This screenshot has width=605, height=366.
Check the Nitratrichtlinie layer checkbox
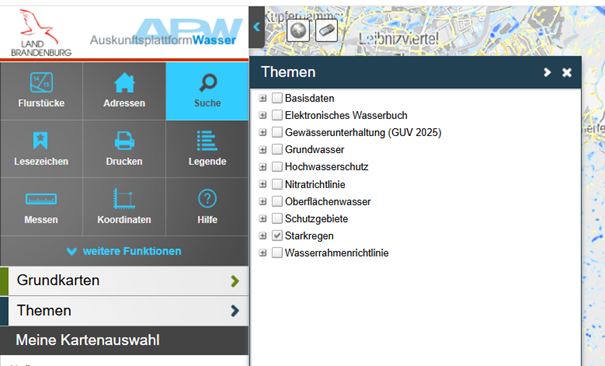(277, 184)
